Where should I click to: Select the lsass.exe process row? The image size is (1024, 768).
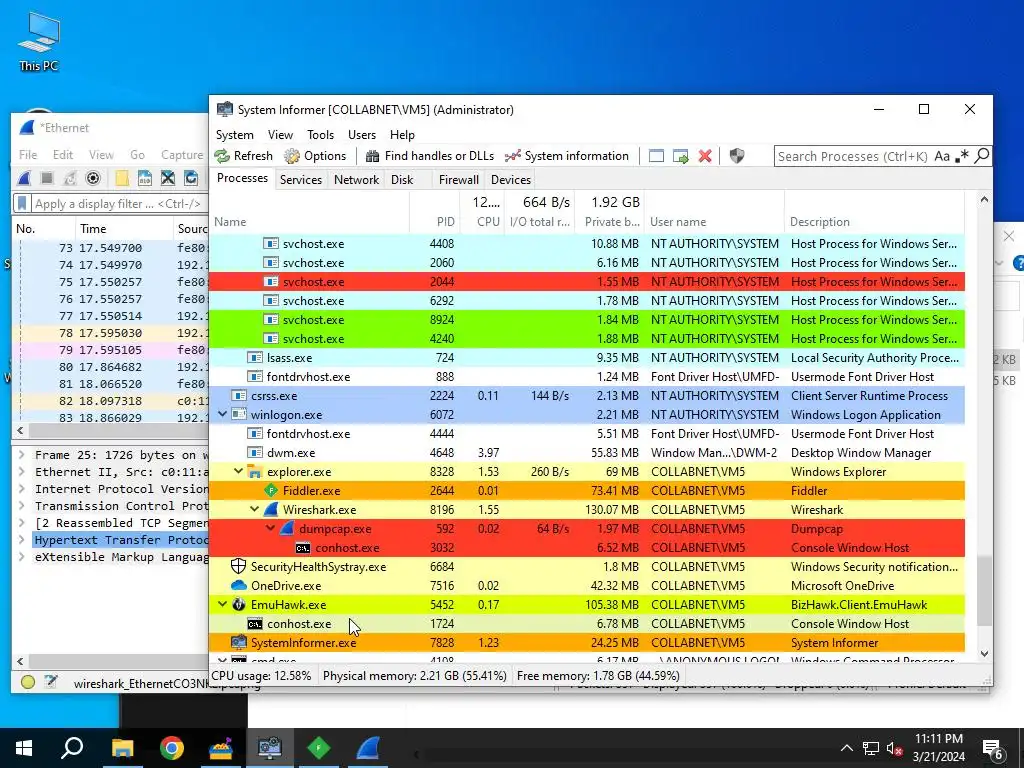pos(586,357)
